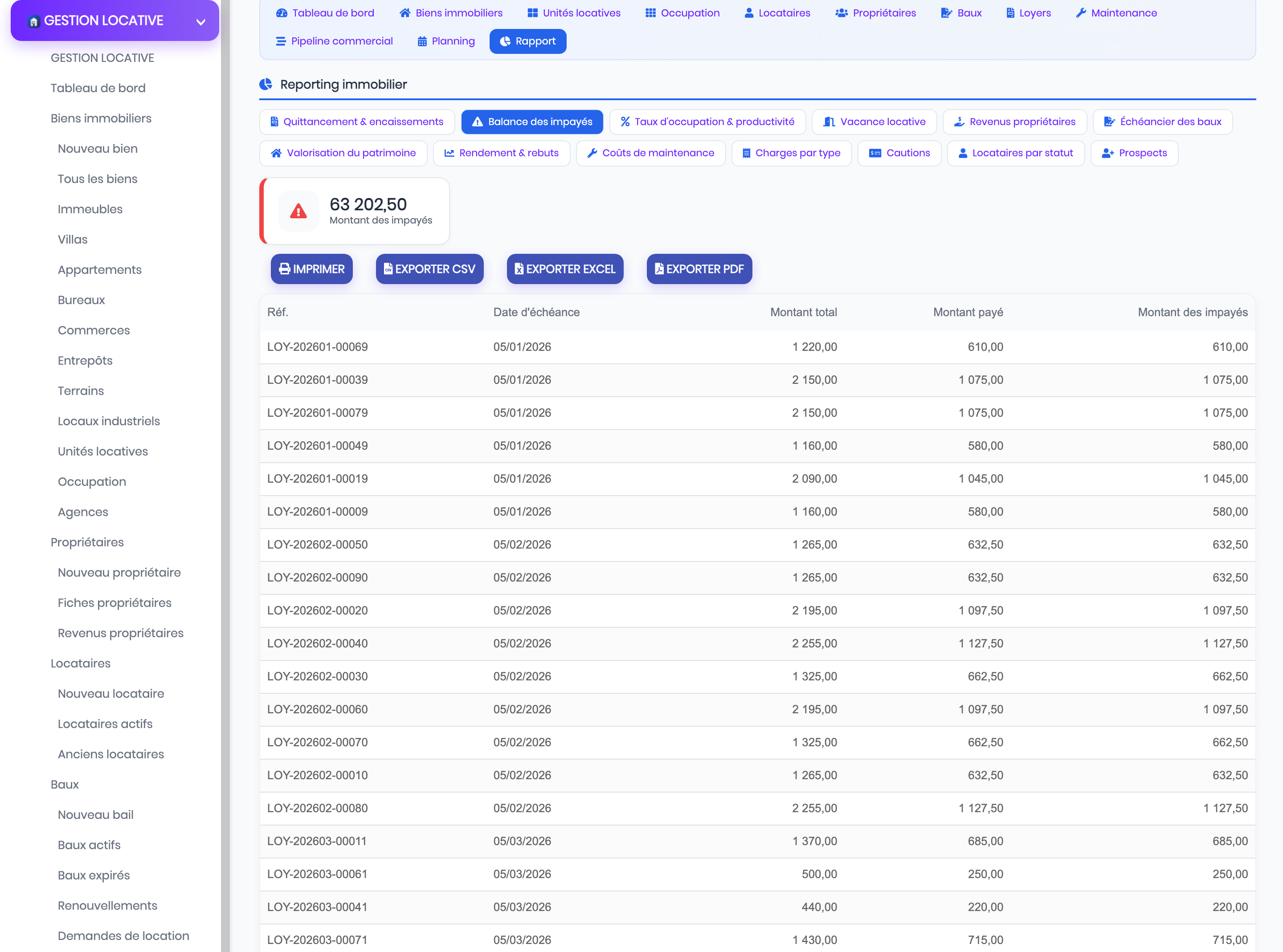Click the person icon beside Locataires tab
The image size is (1283, 952).
coord(749,12)
